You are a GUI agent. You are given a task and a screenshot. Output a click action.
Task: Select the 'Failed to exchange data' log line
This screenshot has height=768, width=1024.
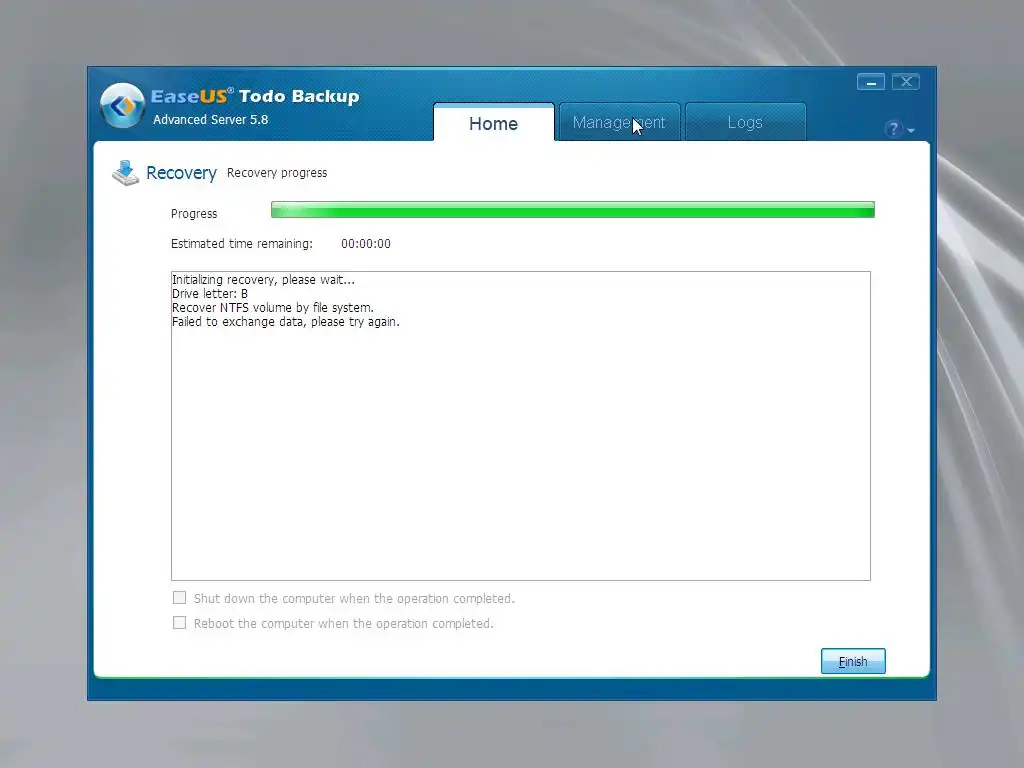(x=285, y=322)
